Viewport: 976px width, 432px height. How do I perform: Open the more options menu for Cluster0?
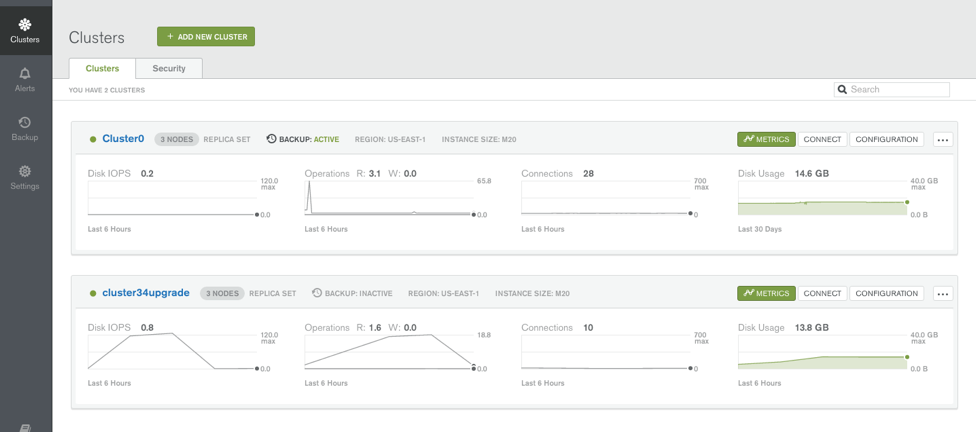tap(943, 139)
